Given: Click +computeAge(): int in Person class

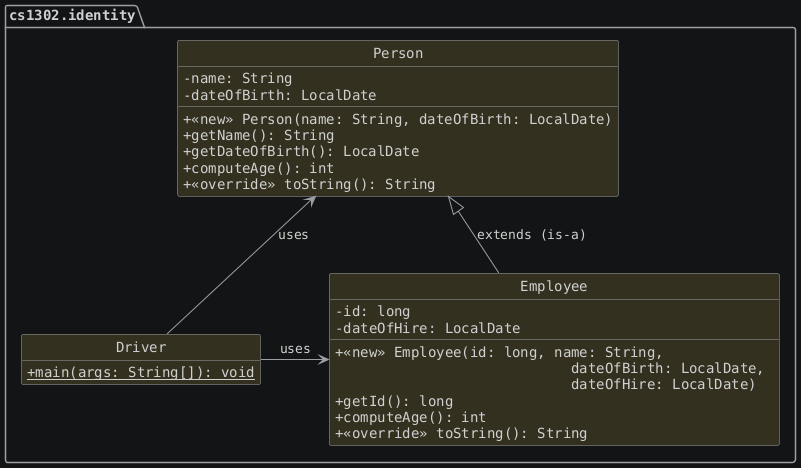Looking at the screenshot, I should 258,168.
